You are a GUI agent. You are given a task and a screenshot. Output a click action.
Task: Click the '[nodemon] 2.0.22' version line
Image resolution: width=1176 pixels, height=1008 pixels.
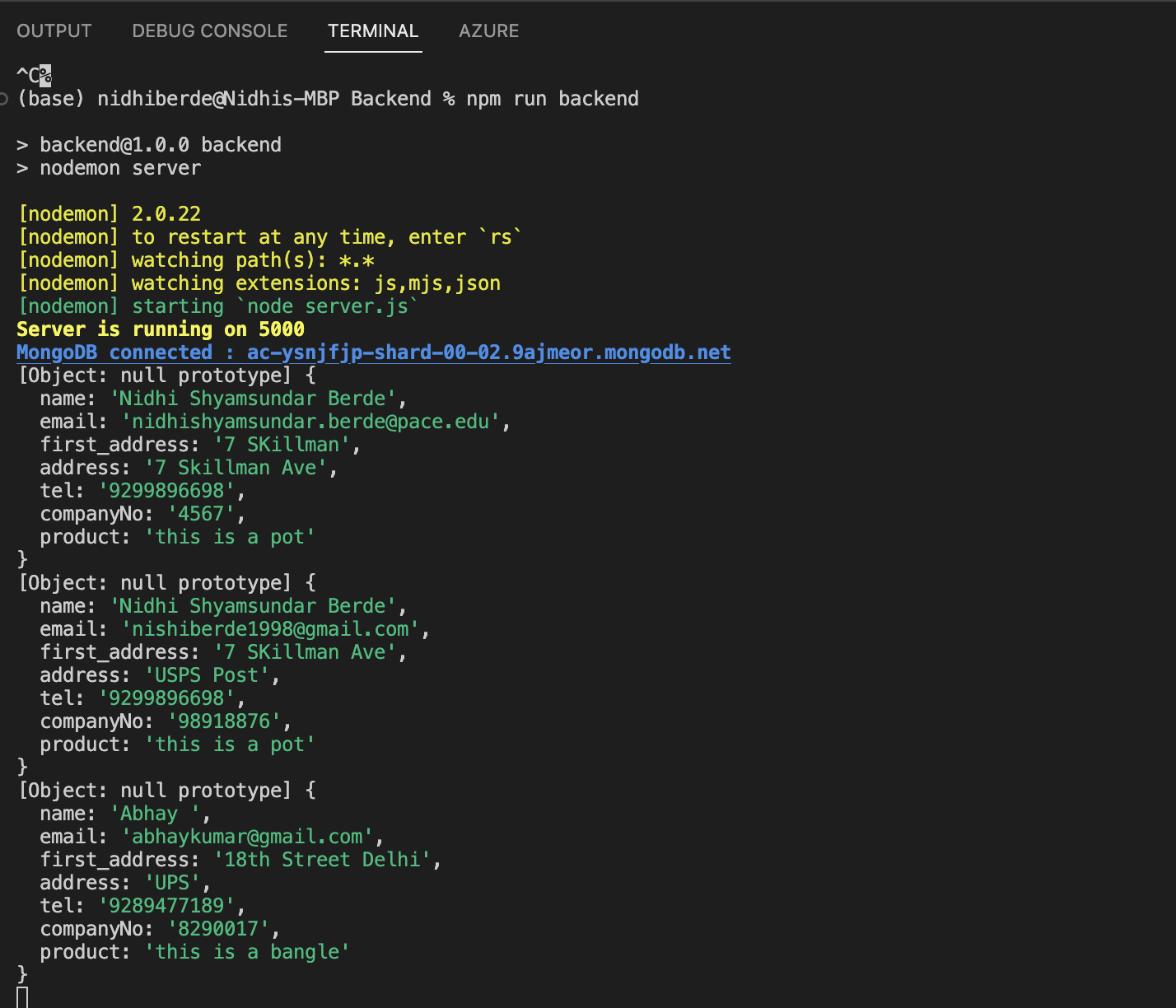[x=110, y=214]
